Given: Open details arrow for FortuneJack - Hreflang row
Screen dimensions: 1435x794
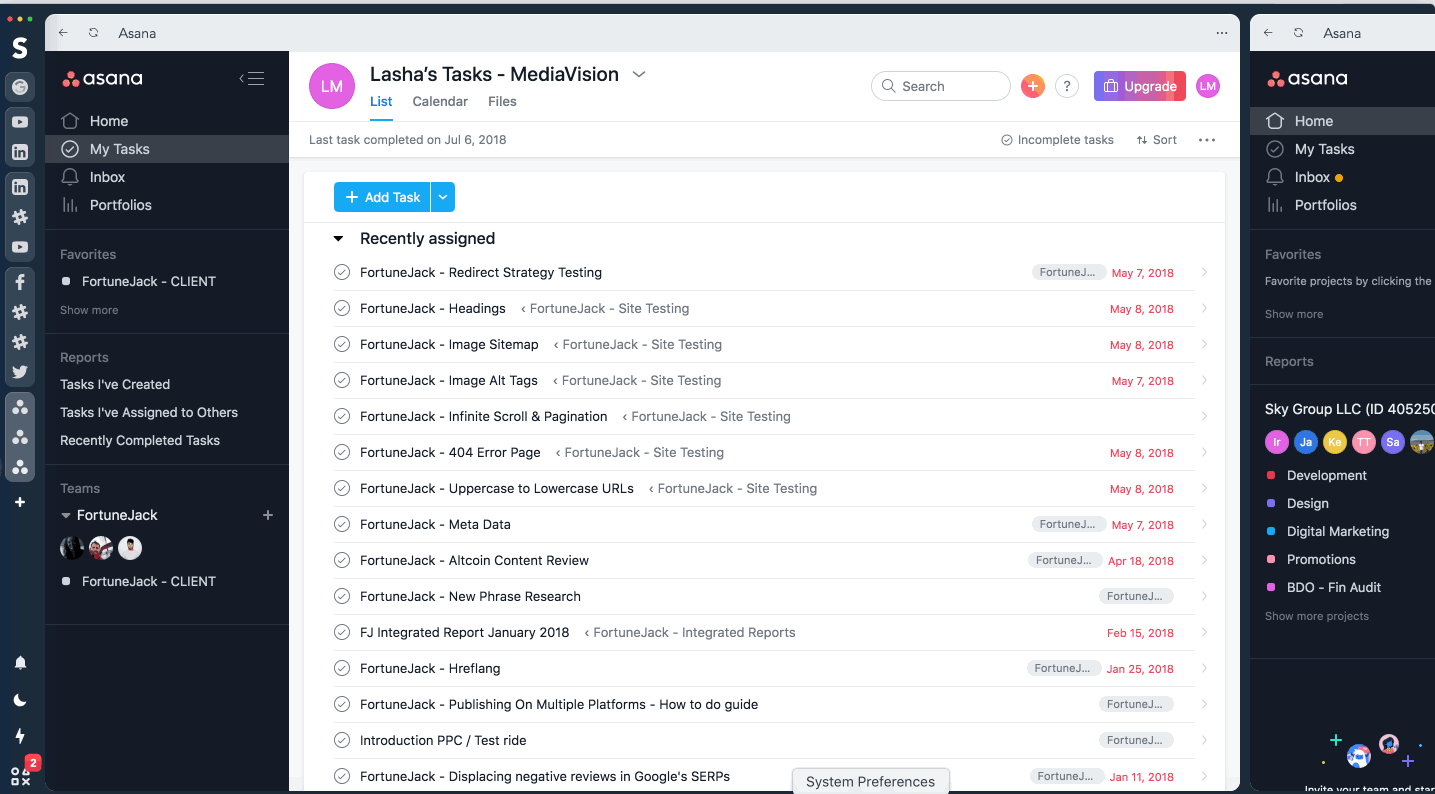Looking at the screenshot, I should [x=1204, y=668].
